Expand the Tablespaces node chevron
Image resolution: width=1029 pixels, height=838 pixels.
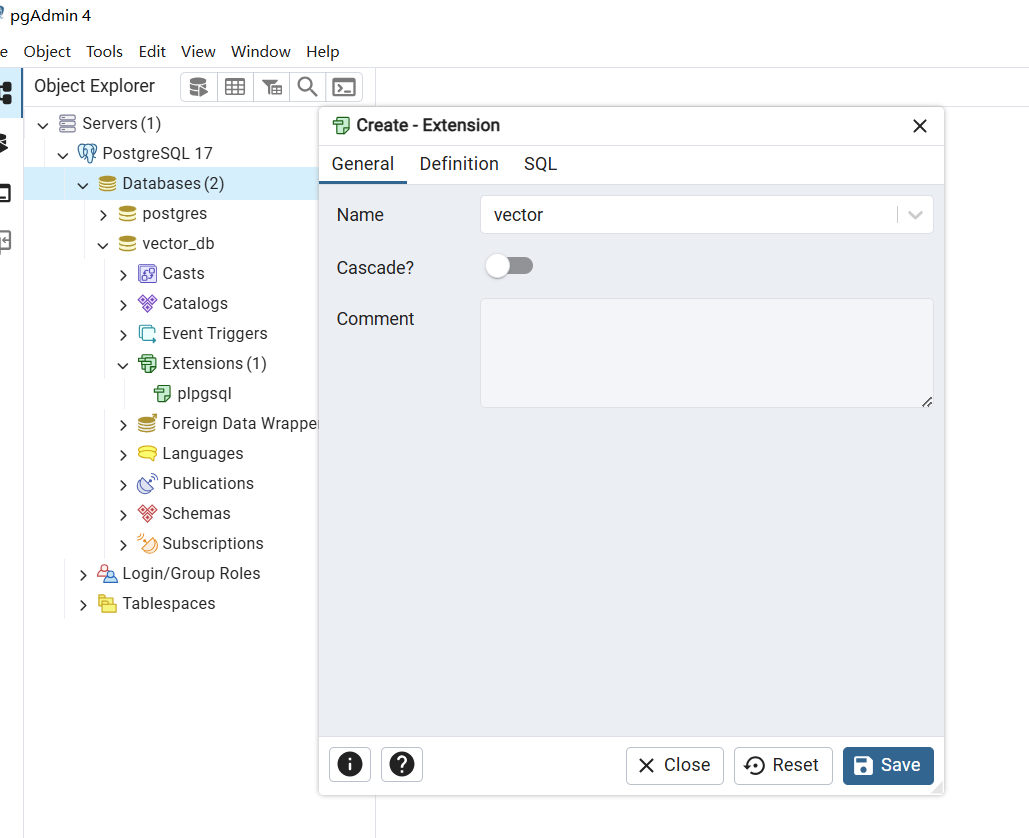coord(83,605)
